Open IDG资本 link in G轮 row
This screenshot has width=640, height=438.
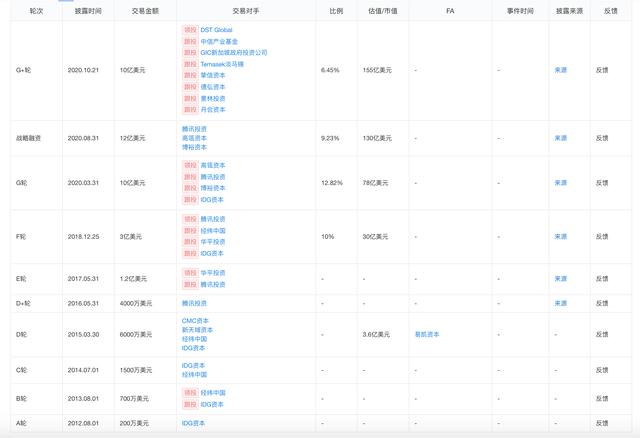pos(212,200)
